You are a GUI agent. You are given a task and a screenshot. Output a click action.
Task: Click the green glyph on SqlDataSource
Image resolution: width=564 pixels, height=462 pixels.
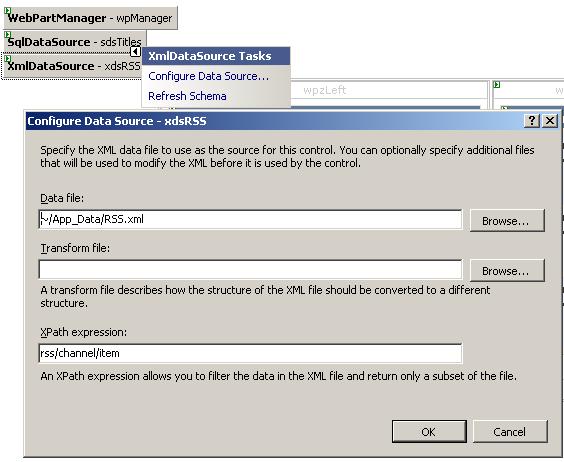point(8,35)
